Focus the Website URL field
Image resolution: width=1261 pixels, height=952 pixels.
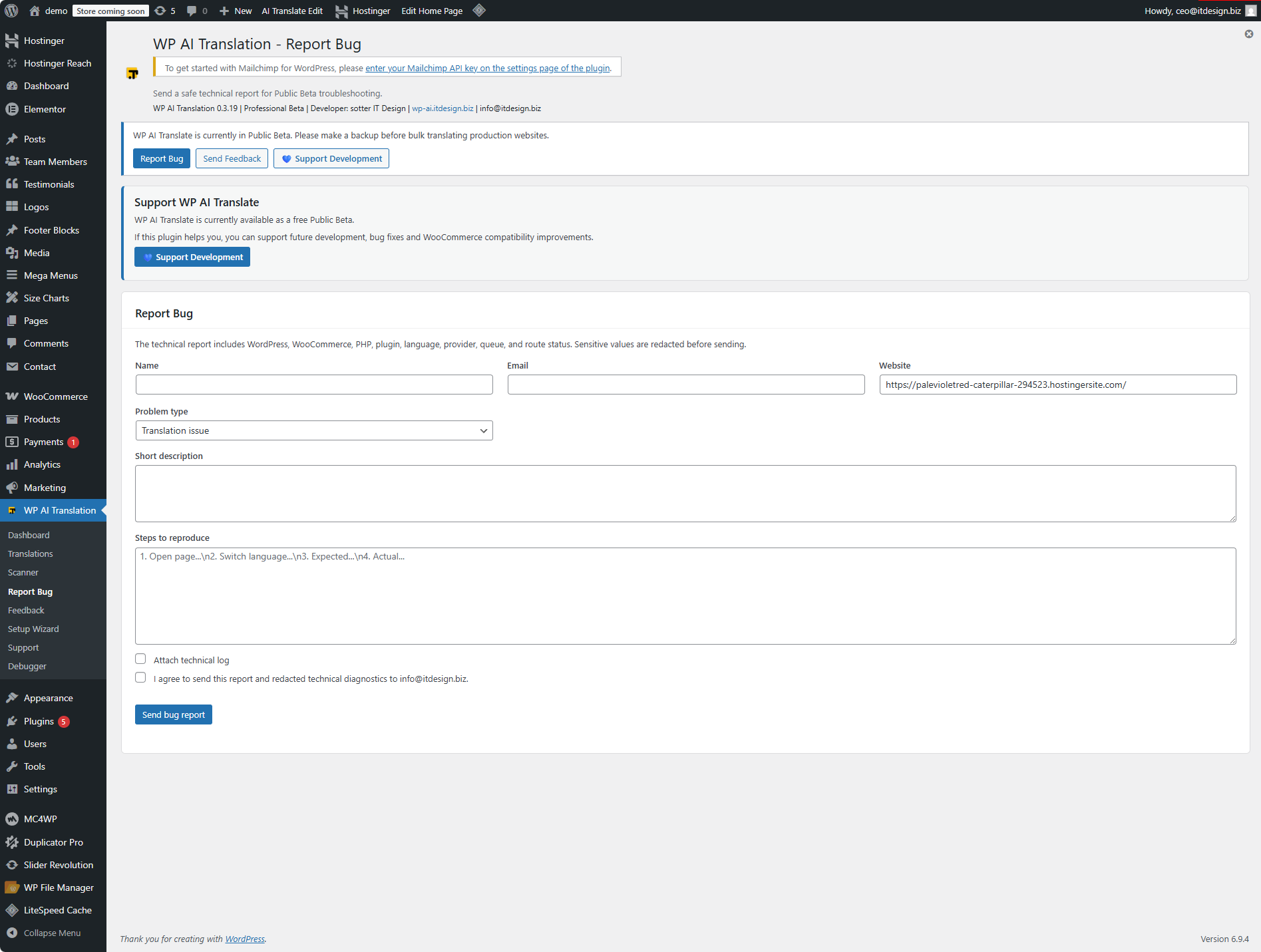coord(1058,385)
